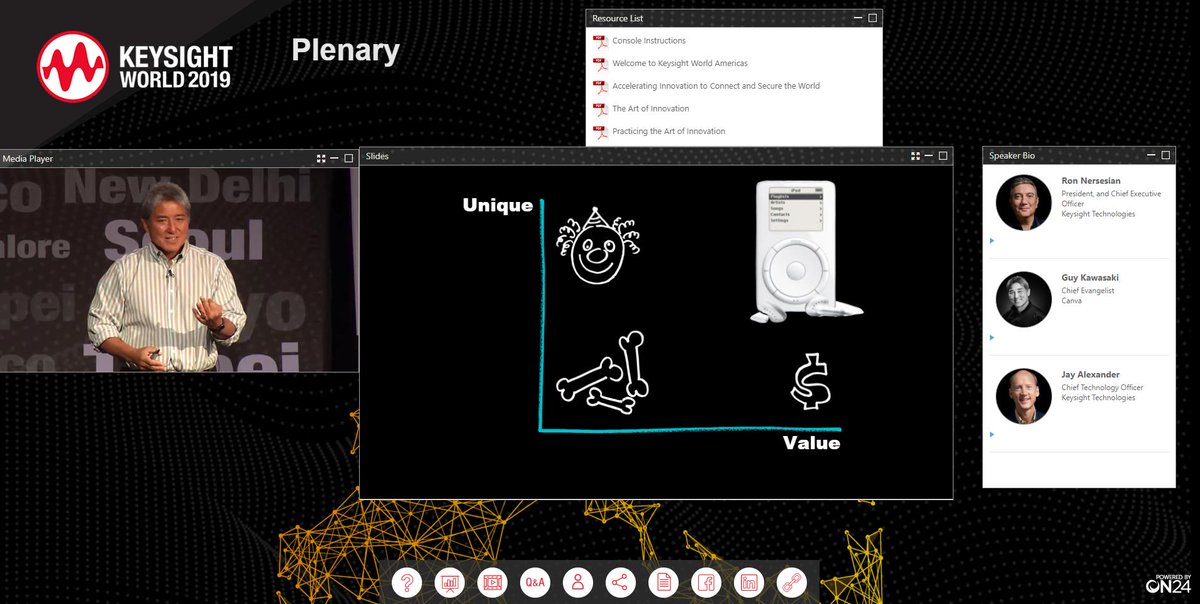Open the Speaker Bio widget via the person icon
This screenshot has height=604, width=1200.
[577, 582]
